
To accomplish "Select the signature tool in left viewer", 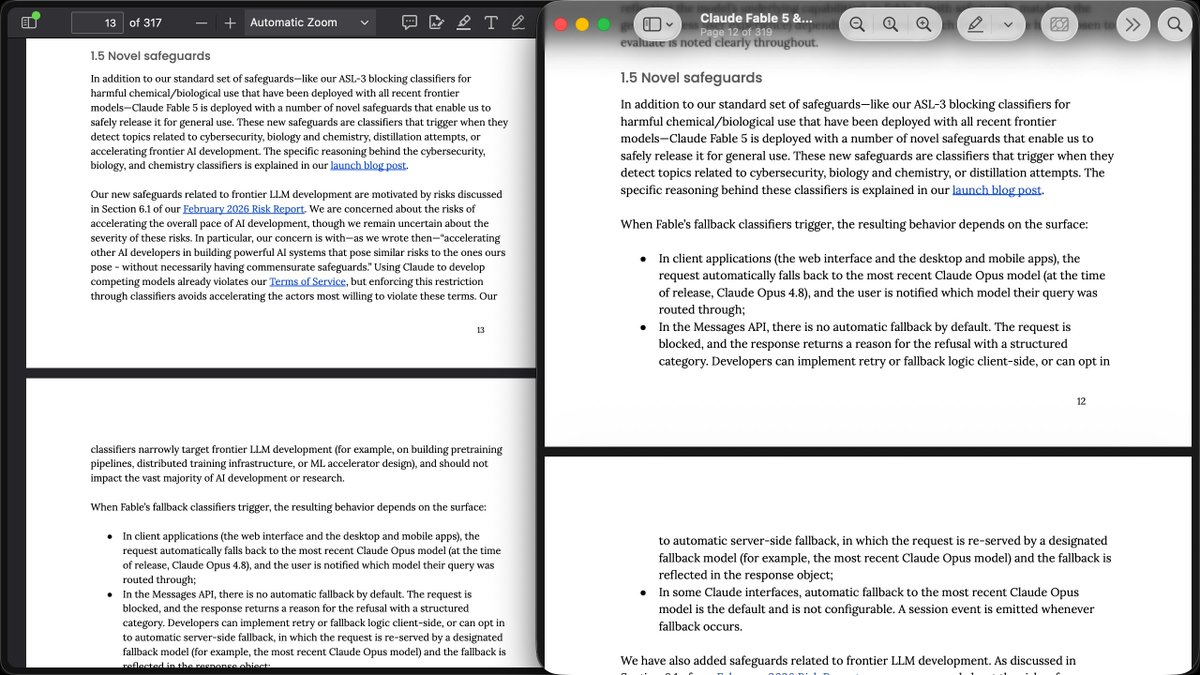I will coord(437,22).
